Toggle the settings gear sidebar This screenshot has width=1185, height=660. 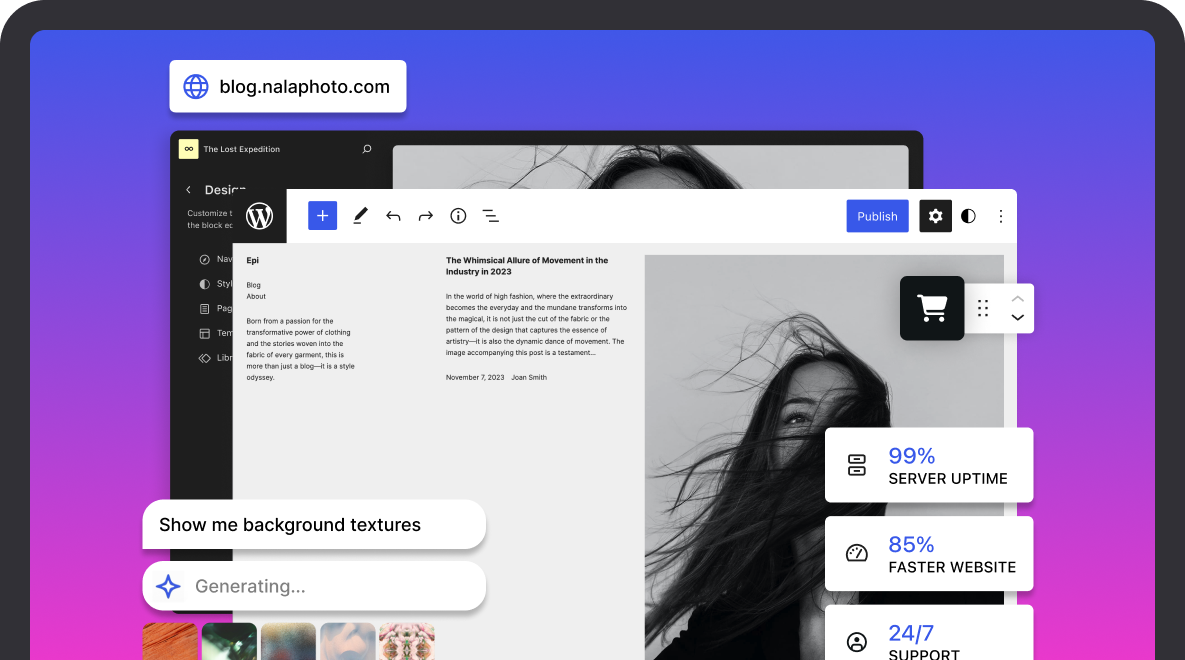tap(935, 216)
